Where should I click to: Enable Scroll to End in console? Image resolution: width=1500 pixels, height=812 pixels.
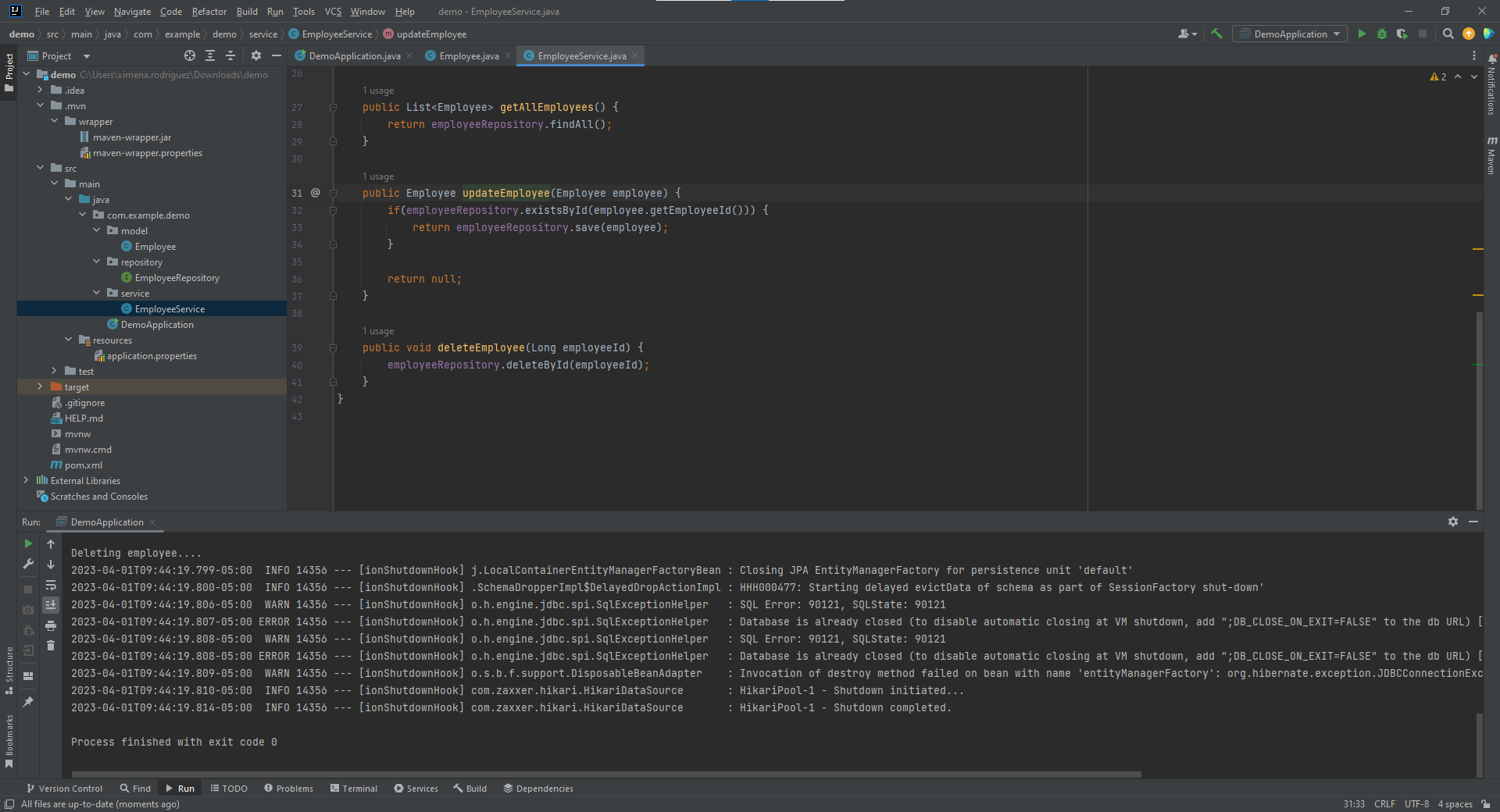[x=51, y=604]
